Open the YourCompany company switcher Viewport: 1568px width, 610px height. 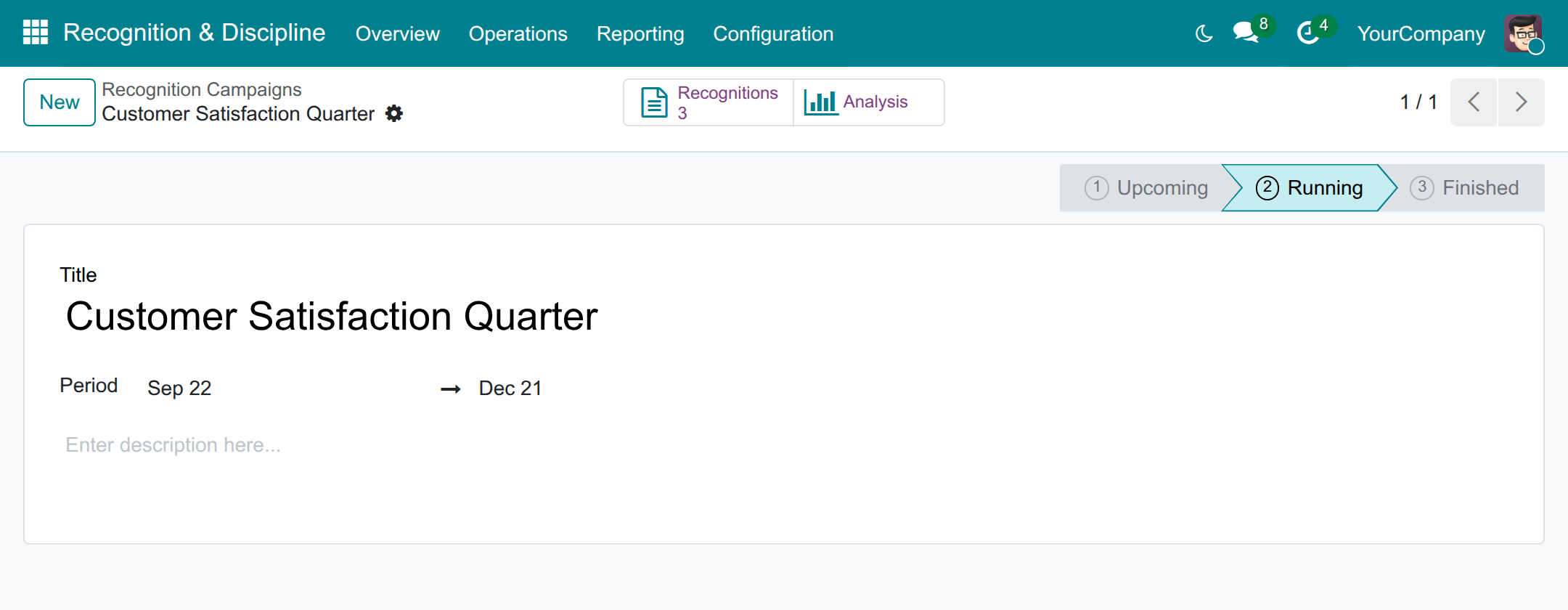coord(1421,33)
